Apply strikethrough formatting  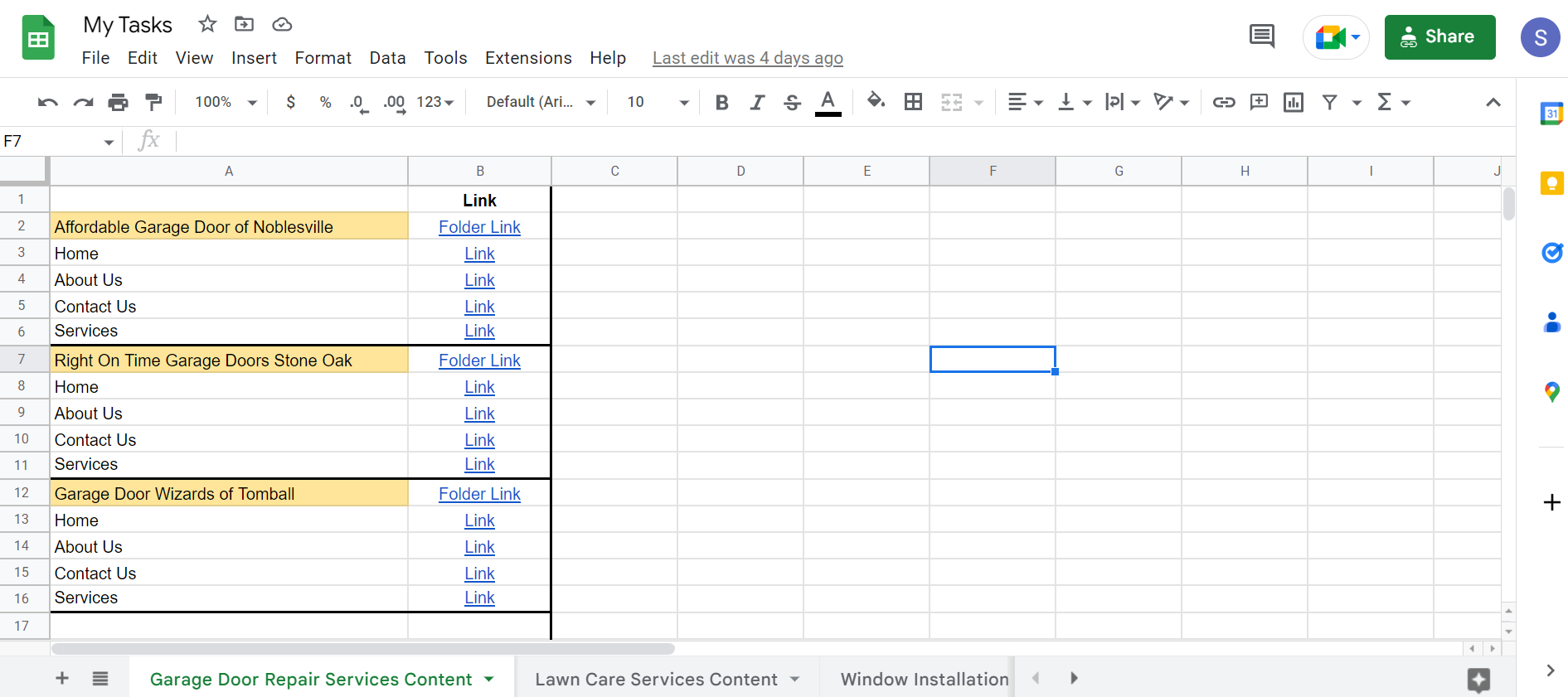point(792,102)
